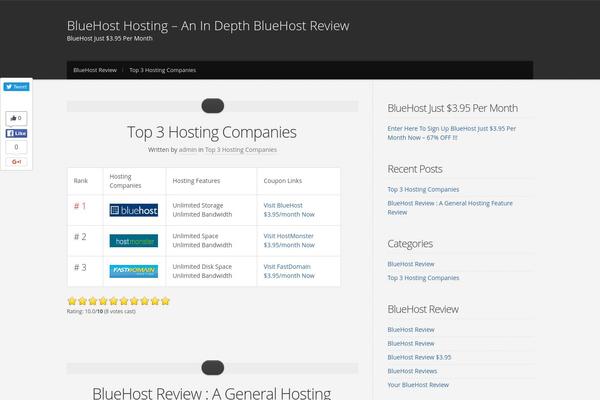600x400 pixels.
Task: Click the star rating row
Action: click(118, 301)
